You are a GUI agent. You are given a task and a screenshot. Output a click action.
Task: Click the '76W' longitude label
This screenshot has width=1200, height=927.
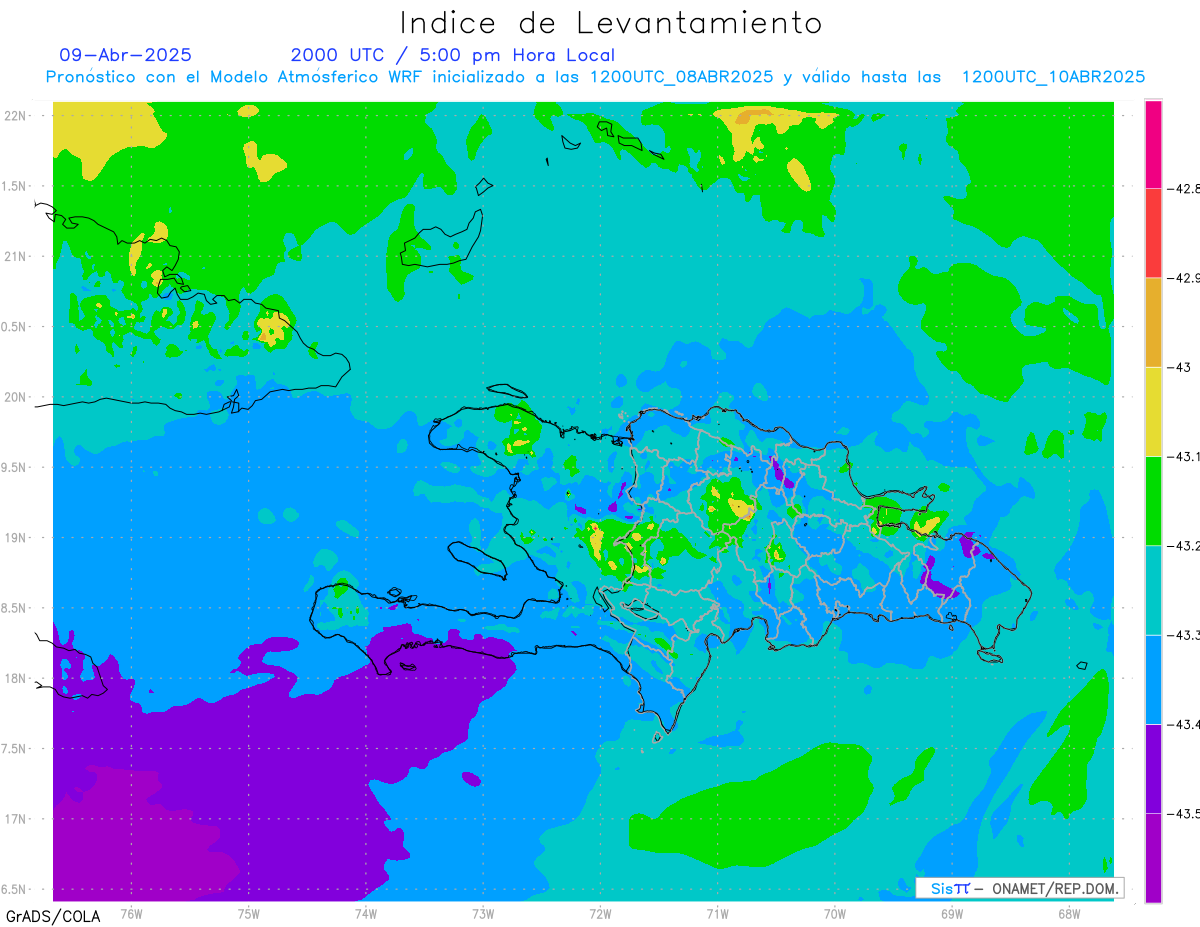click(x=131, y=913)
